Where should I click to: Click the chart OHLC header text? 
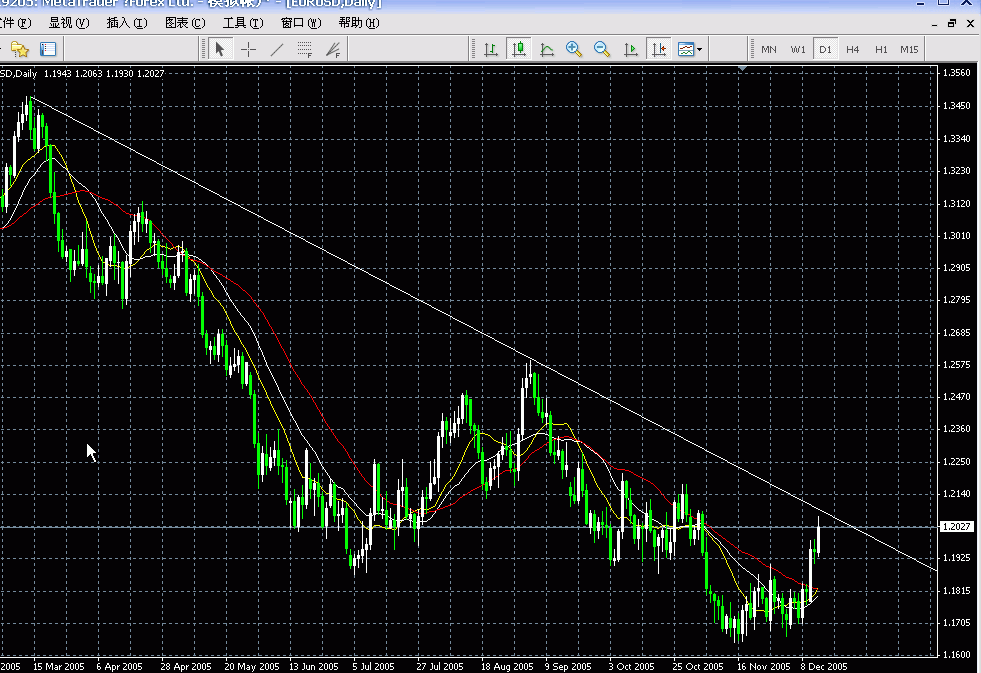click(x=83, y=74)
